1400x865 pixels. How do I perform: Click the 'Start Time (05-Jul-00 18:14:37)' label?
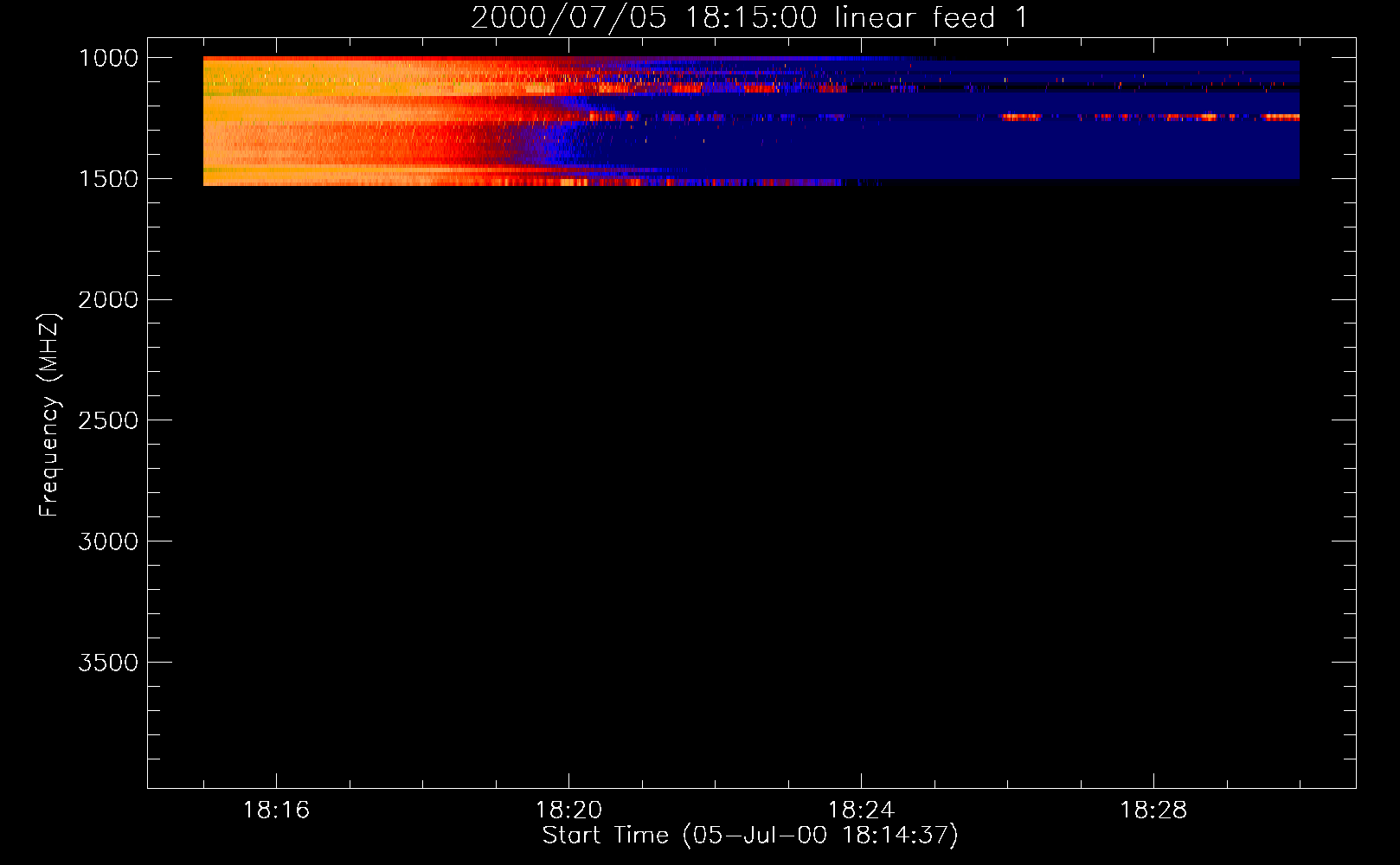pyautogui.click(x=750, y=836)
